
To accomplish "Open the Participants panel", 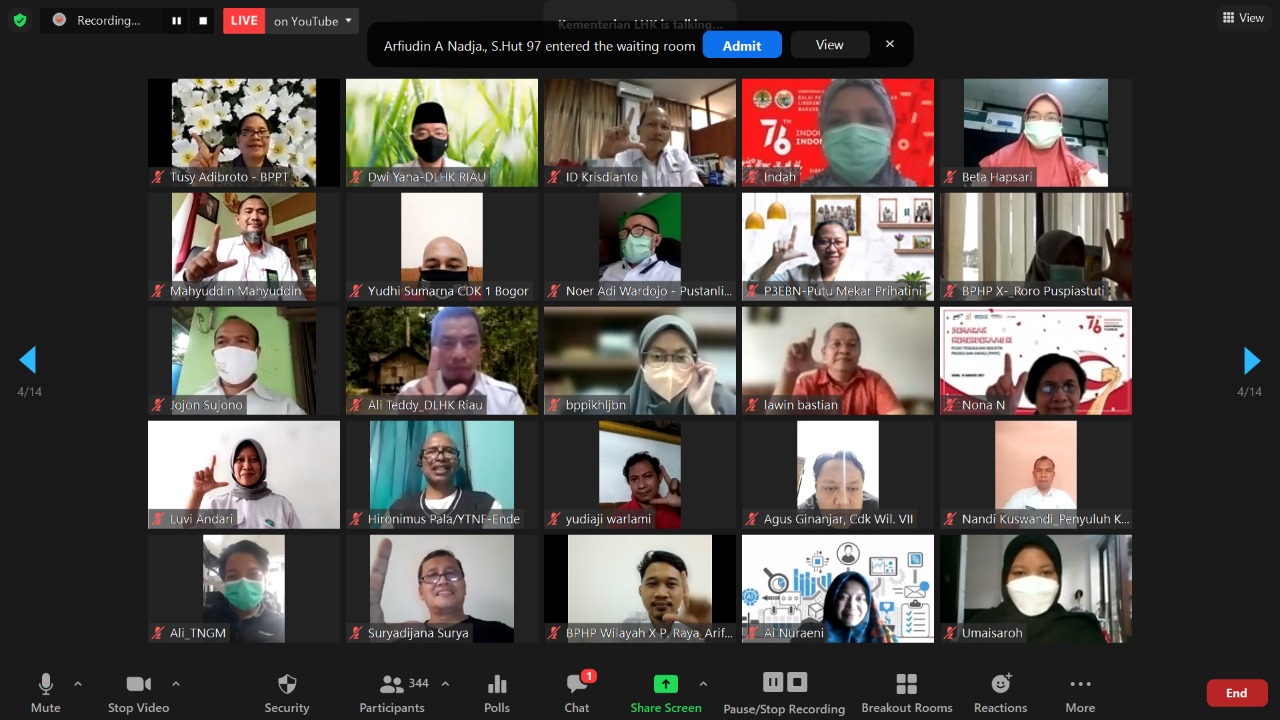I will tap(392, 693).
